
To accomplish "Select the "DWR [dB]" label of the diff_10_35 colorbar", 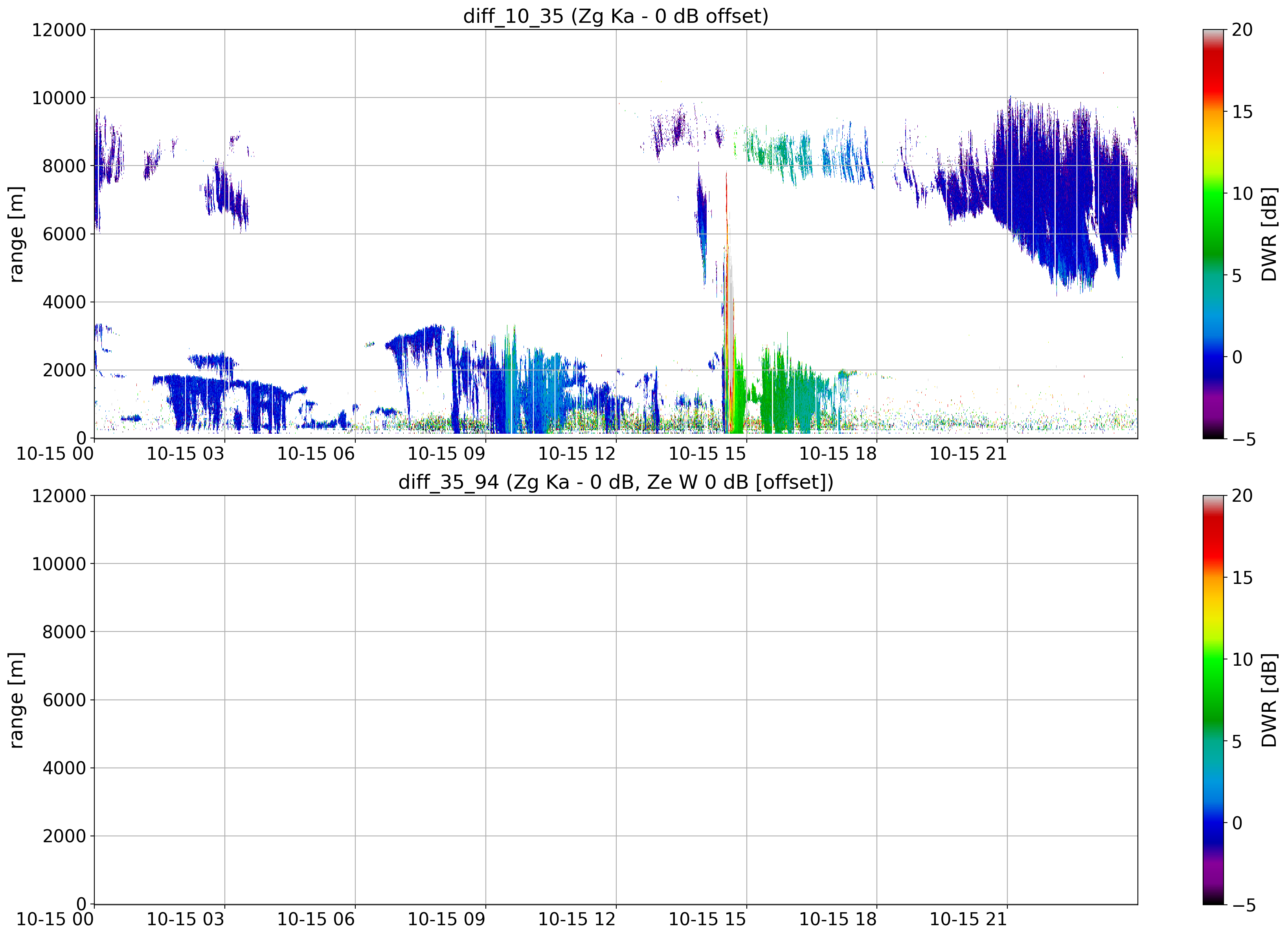I will click(1269, 234).
